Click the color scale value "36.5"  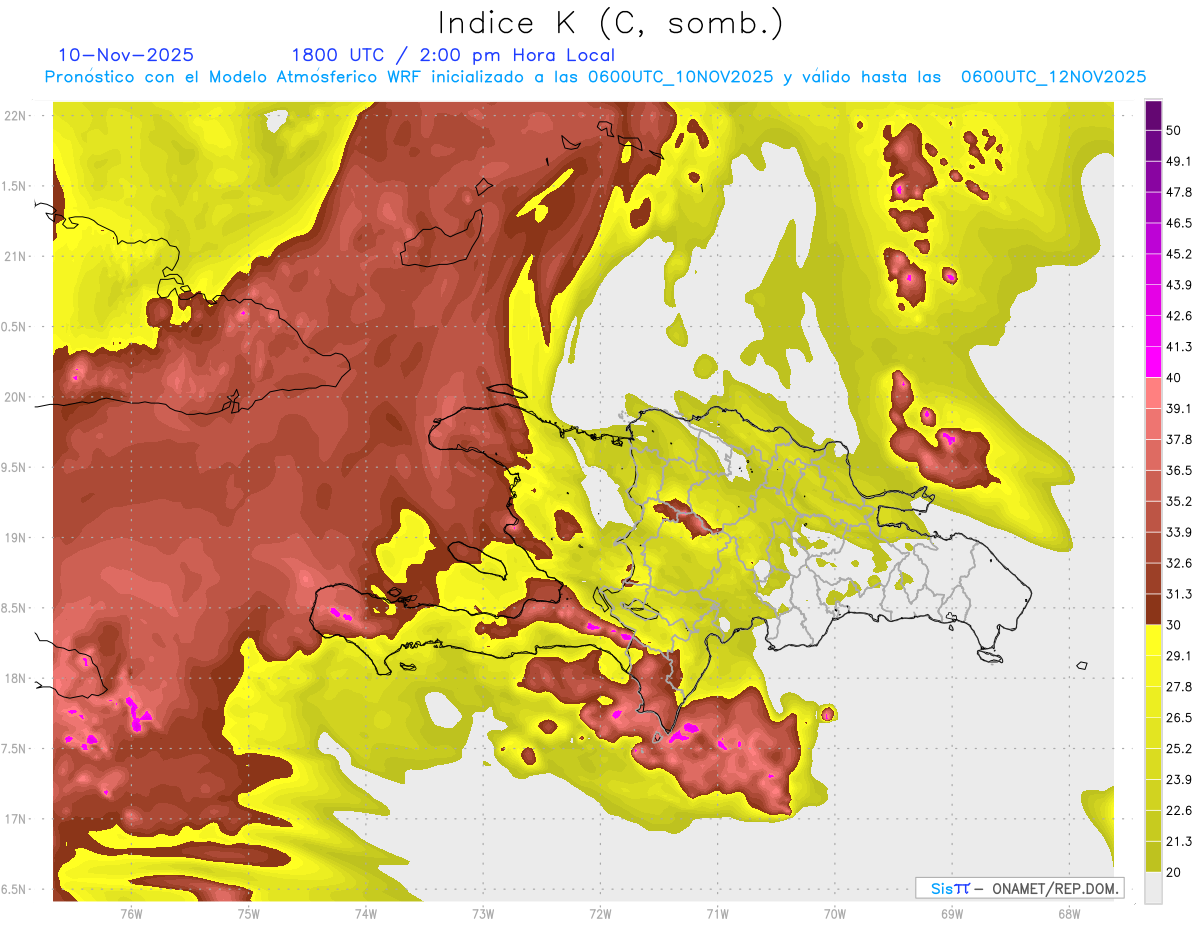1178,470
